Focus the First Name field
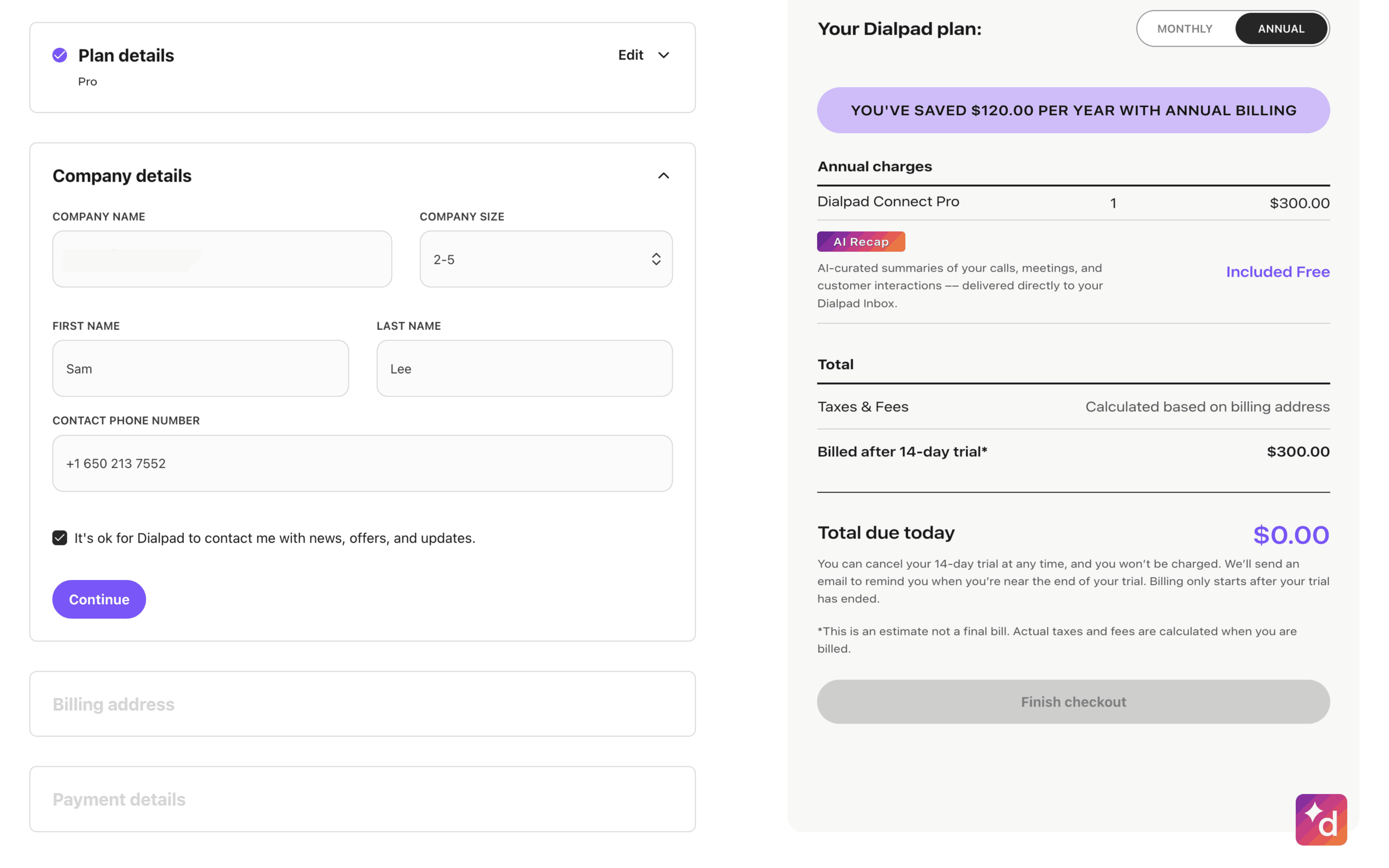This screenshot has width=1389, height=868. pyautogui.click(x=200, y=368)
